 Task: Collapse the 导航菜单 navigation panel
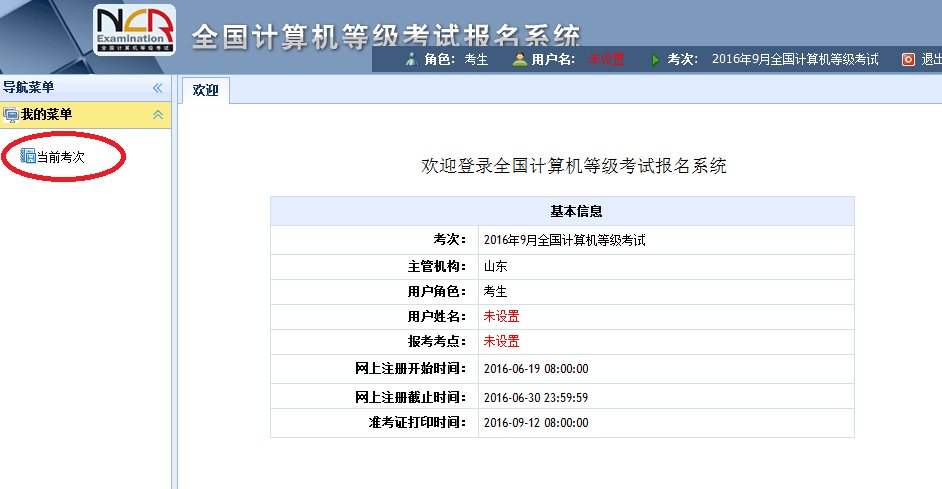(x=157, y=88)
